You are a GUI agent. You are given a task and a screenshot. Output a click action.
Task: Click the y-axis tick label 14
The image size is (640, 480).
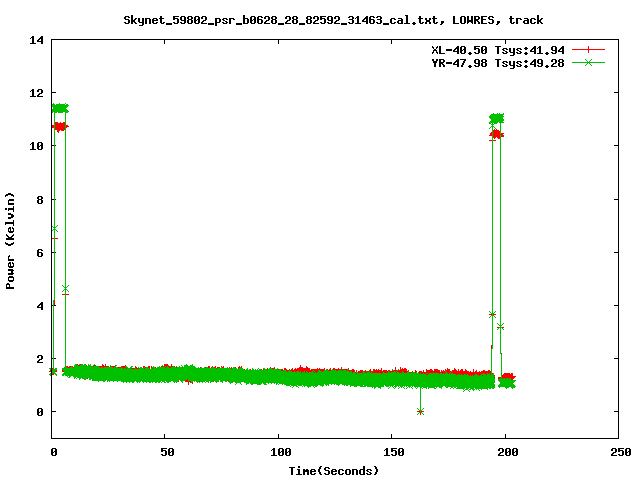[x=36, y=40]
